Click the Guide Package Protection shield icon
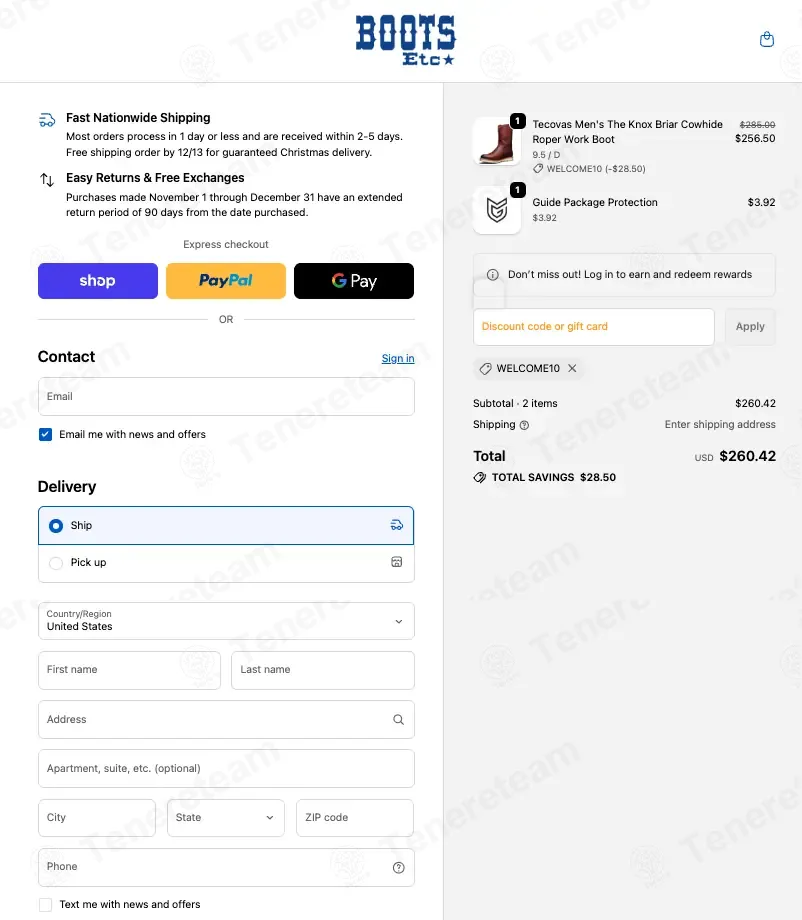The height and width of the screenshot is (920, 802). (x=496, y=210)
